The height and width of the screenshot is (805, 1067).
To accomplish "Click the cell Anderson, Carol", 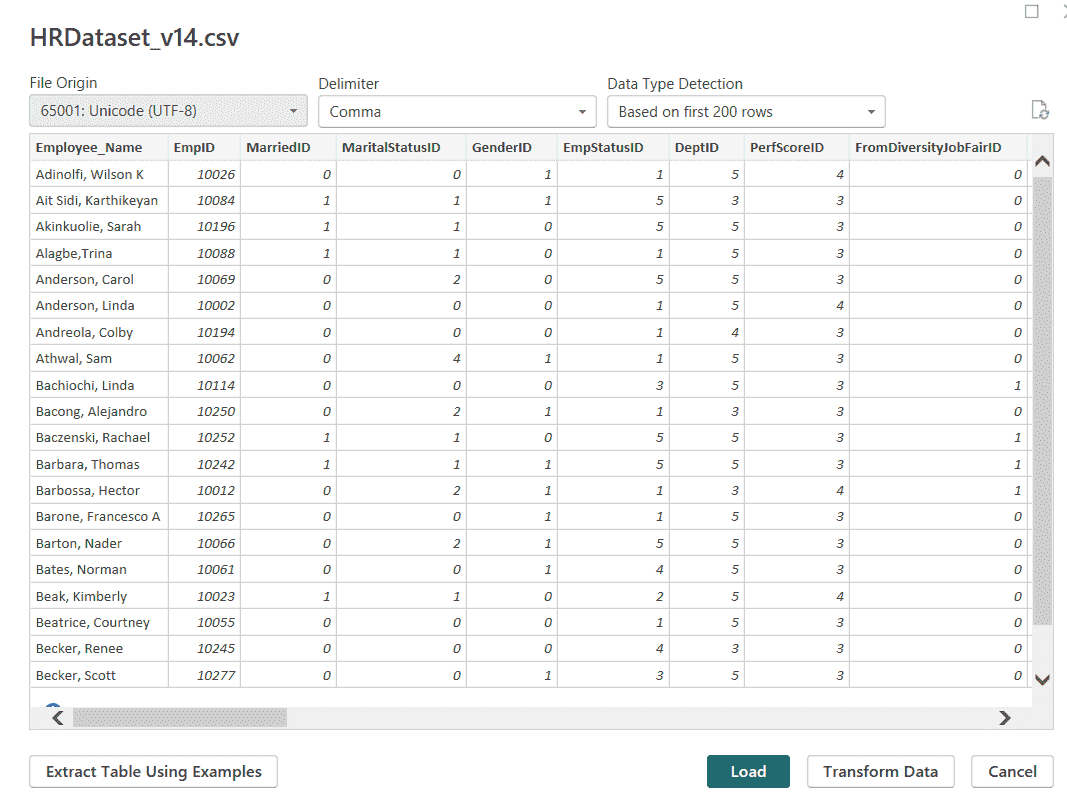I will tap(99, 280).
